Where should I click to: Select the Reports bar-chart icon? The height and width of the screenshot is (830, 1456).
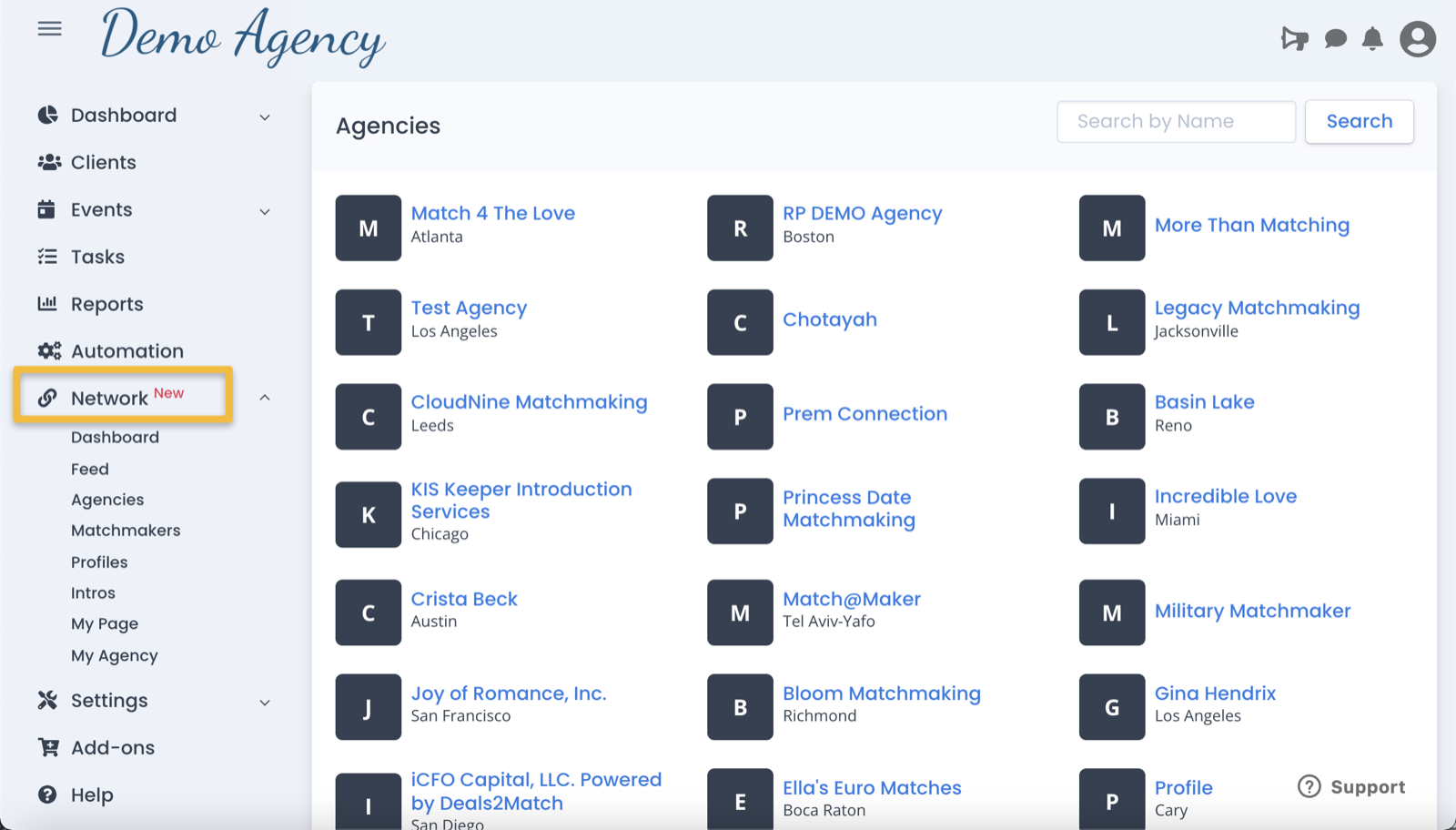point(48,304)
